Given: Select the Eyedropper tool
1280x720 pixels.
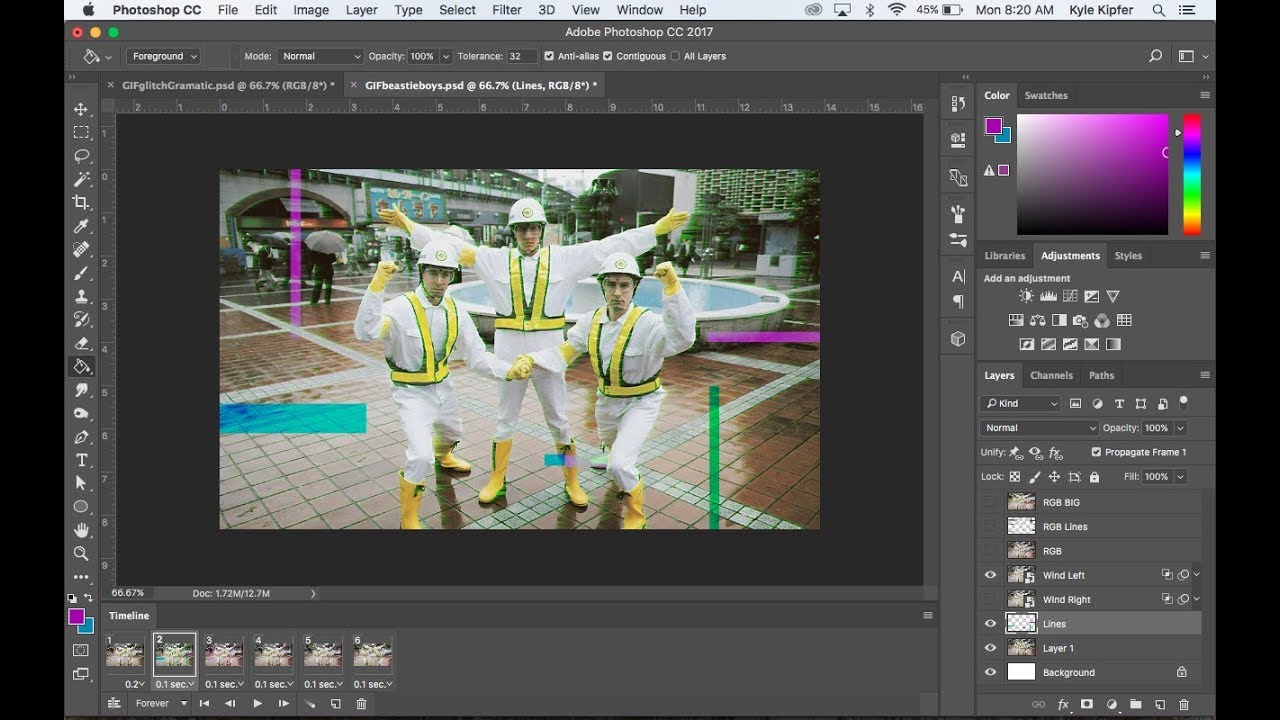Looking at the screenshot, I should click(81, 226).
